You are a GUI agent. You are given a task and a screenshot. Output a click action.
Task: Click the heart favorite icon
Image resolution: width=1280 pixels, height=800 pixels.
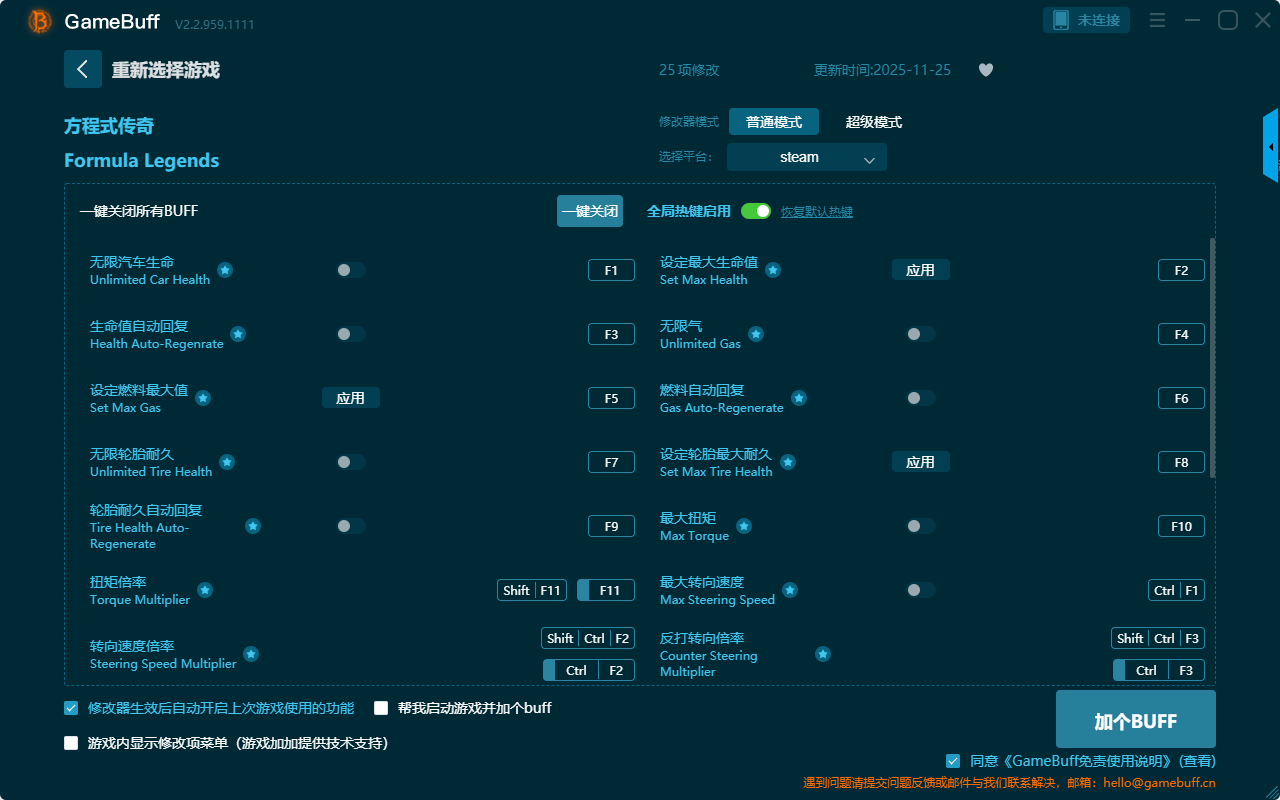point(986,70)
